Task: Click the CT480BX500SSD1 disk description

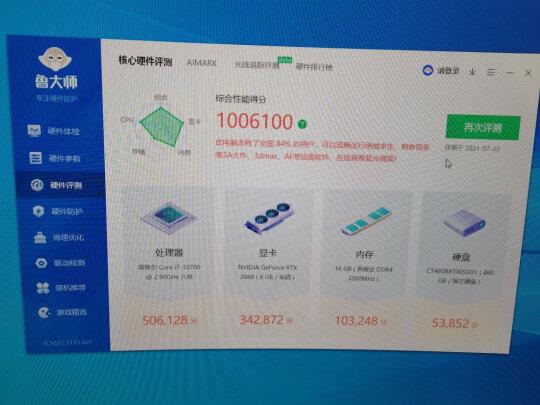Action: (x=460, y=276)
